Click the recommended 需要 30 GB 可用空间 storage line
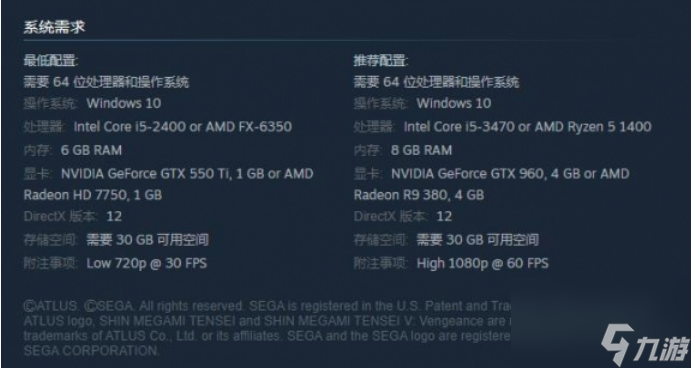This screenshot has width=691, height=368. pos(446,240)
